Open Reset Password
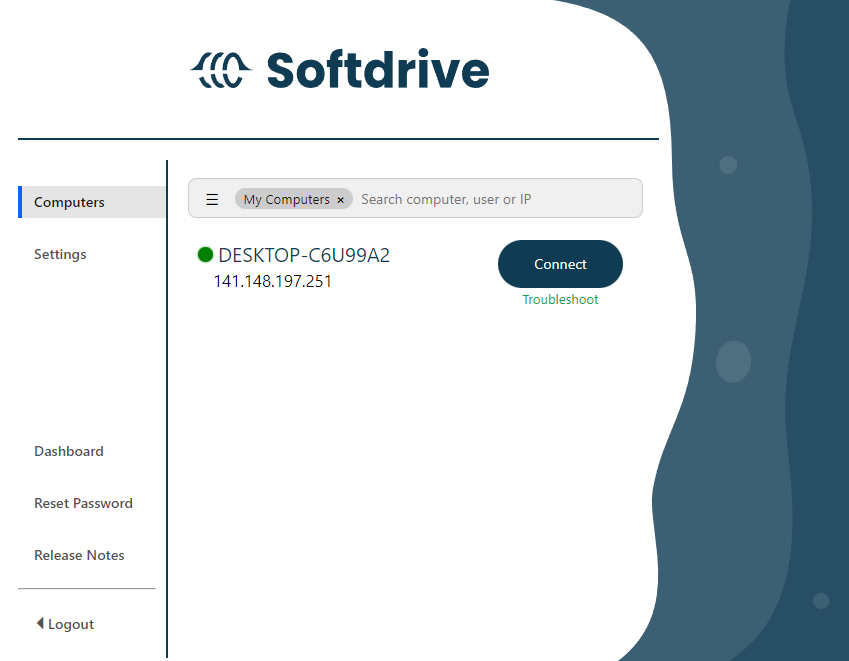Screen dimensions: 849x661 pyautogui.click(x=83, y=503)
